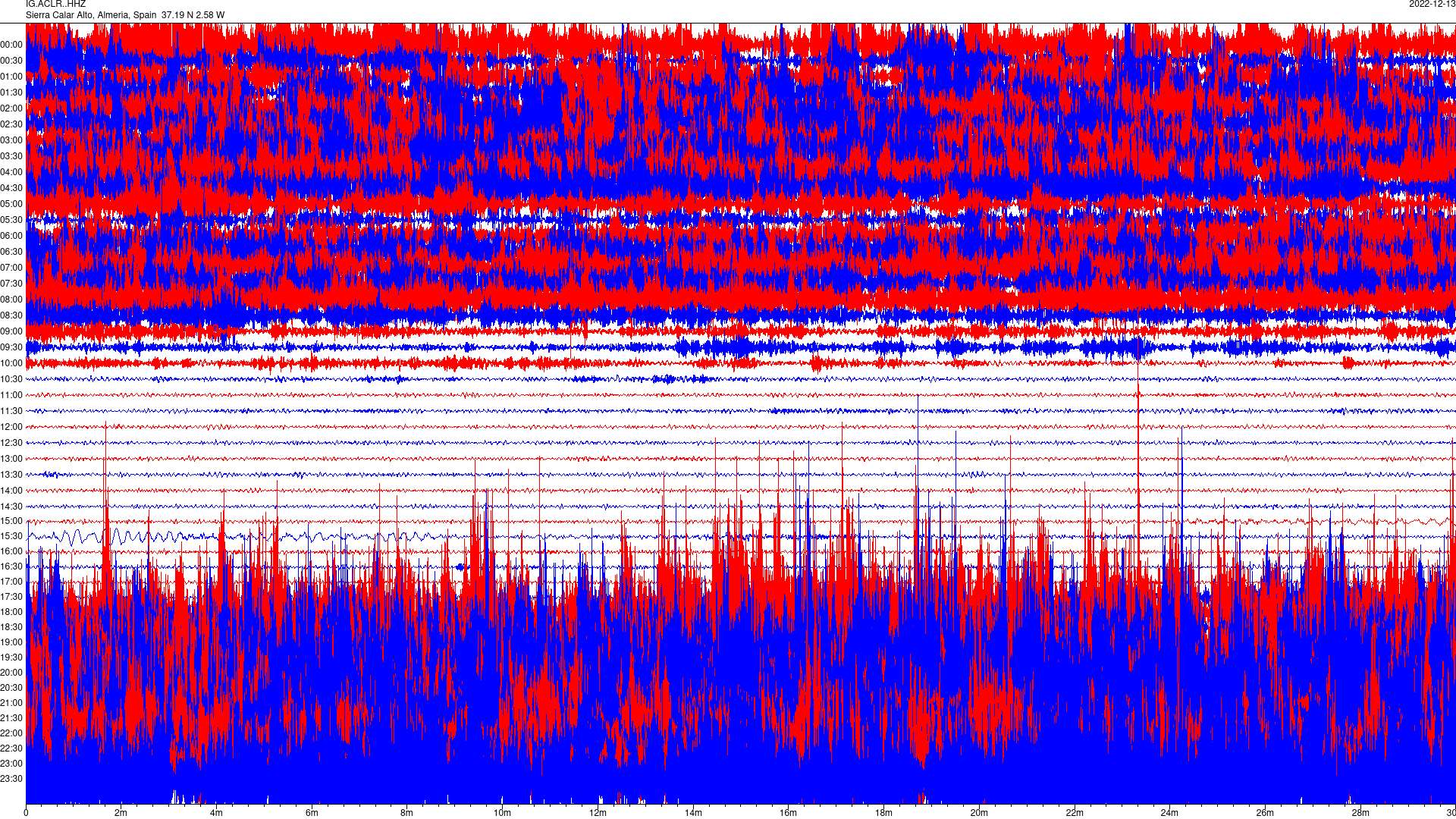Select the 07:00 time row label

pyautogui.click(x=11, y=268)
